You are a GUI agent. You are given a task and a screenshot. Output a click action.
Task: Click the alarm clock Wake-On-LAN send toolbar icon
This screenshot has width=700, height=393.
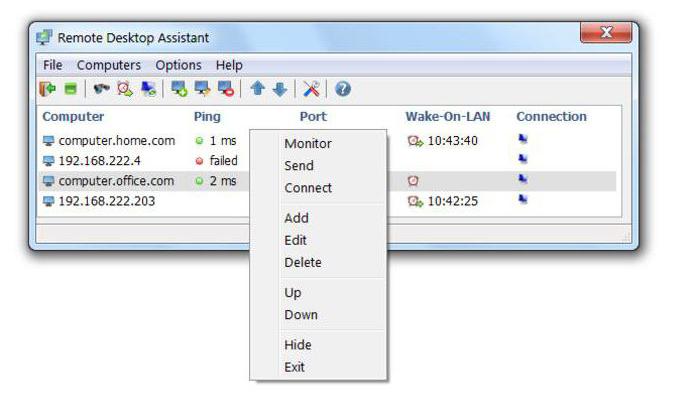(x=125, y=89)
